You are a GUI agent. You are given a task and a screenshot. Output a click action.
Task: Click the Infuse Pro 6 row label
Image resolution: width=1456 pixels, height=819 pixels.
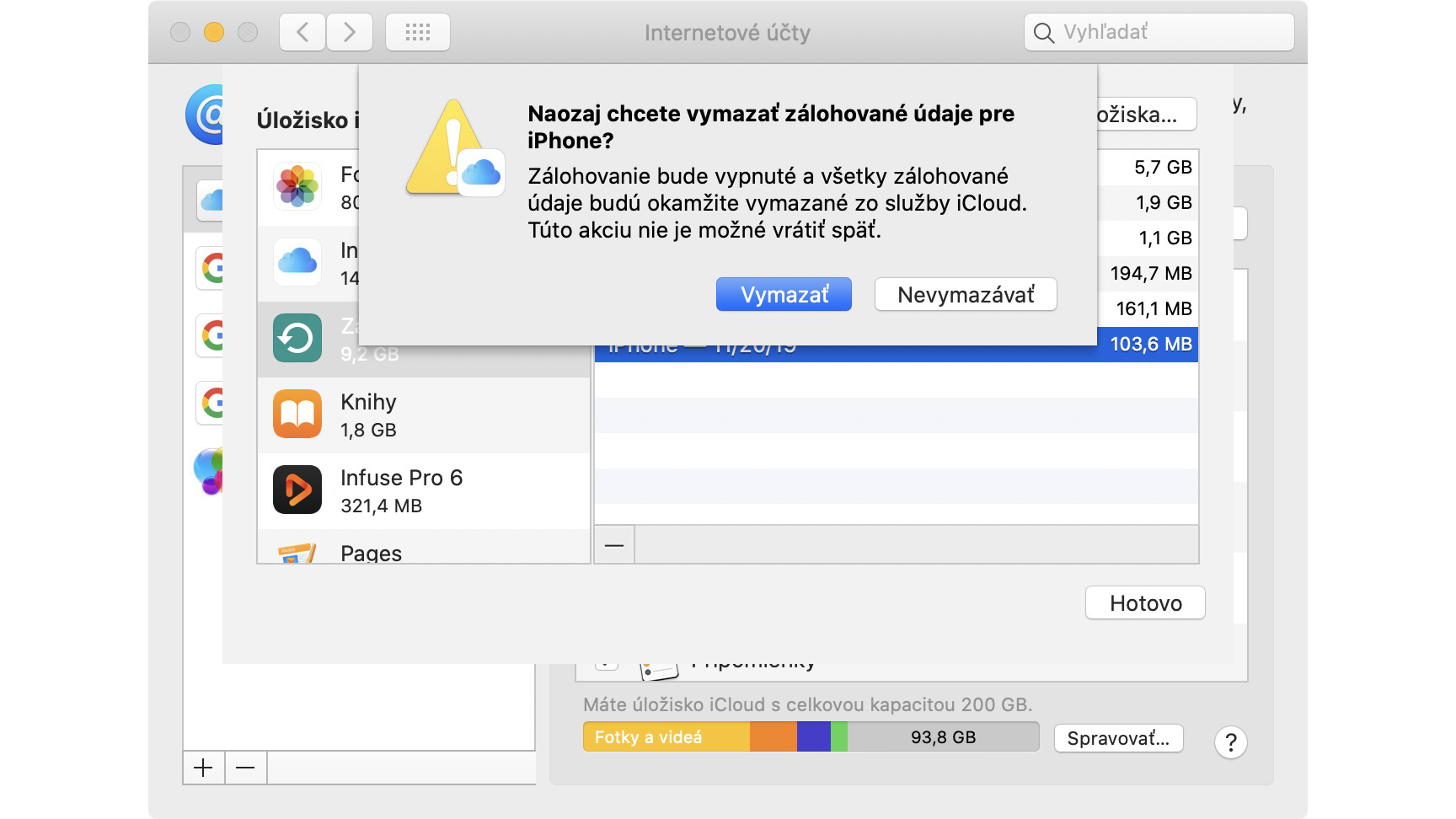tap(401, 478)
